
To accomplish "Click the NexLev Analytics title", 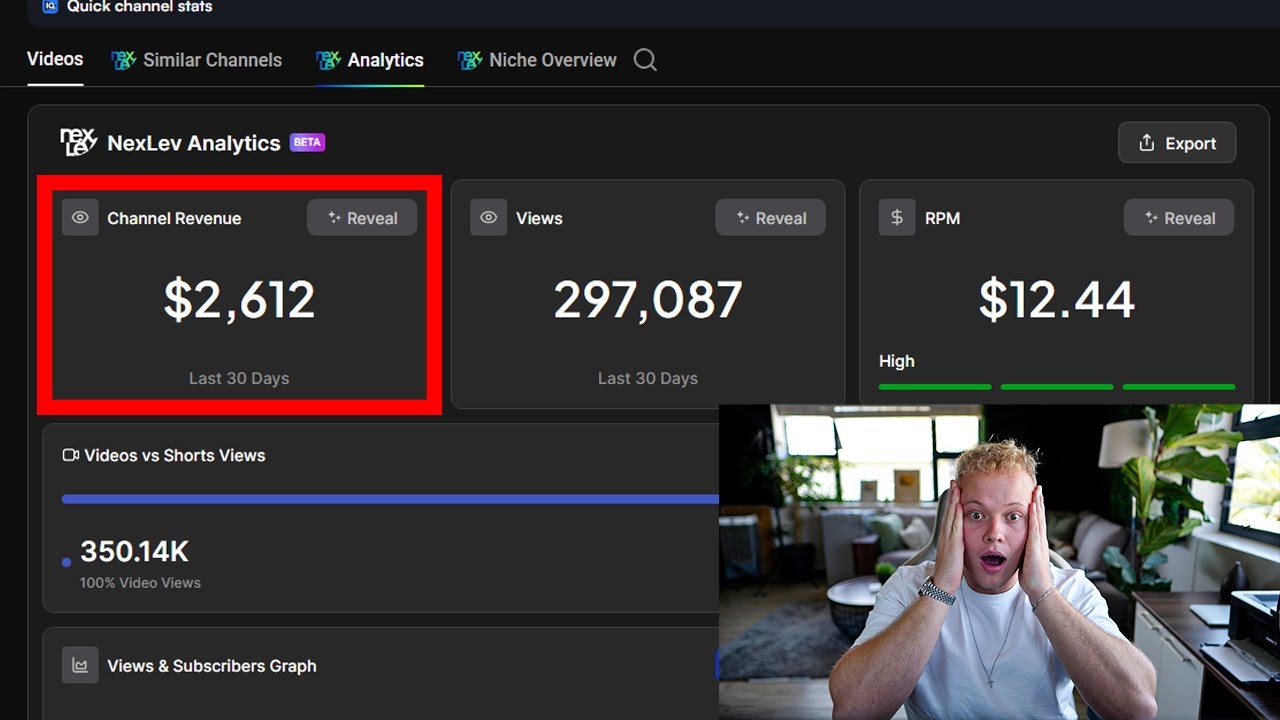I will [194, 143].
